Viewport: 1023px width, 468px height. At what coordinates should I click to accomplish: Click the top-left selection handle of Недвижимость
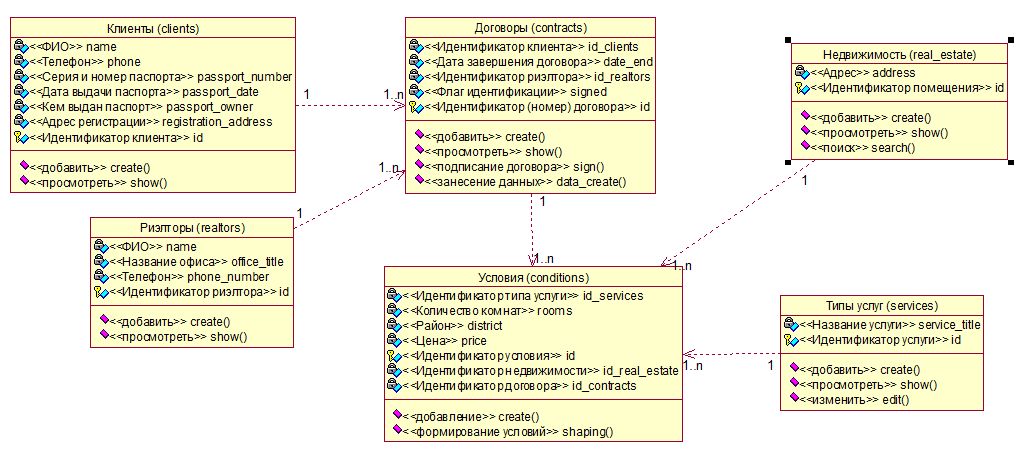click(789, 40)
